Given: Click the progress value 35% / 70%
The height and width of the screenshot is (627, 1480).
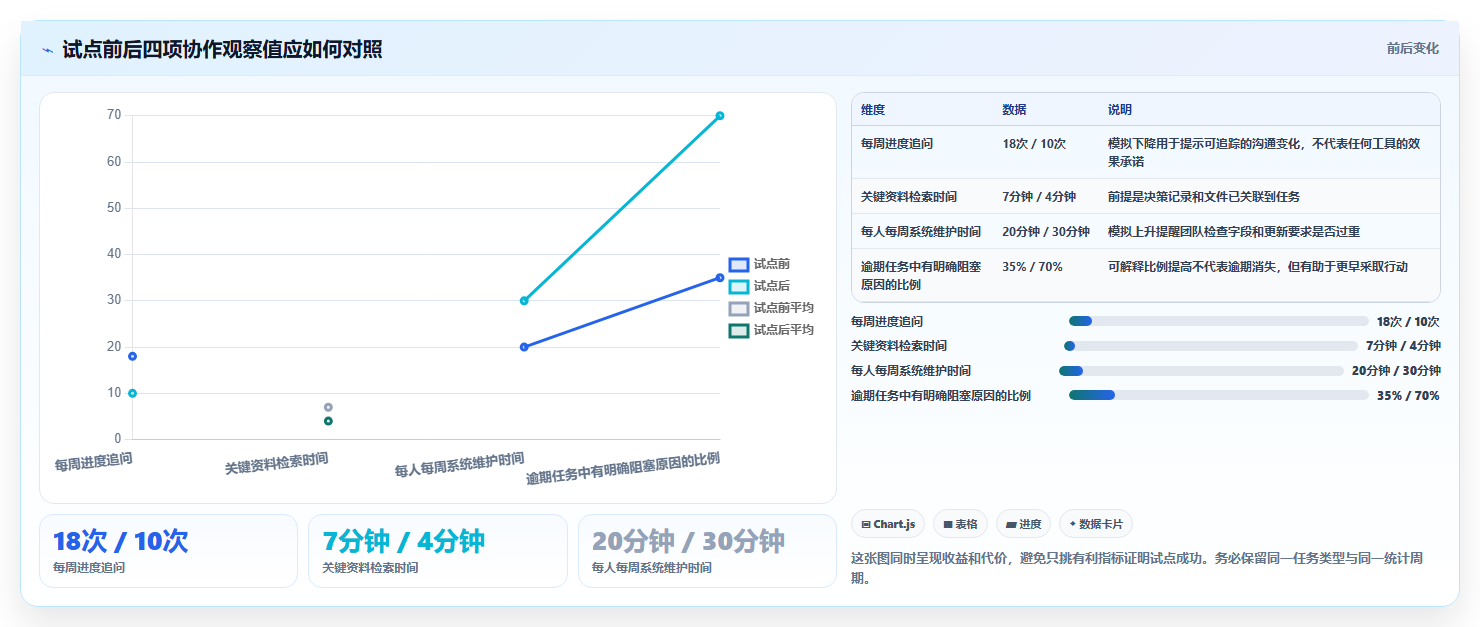Looking at the screenshot, I should (1408, 396).
